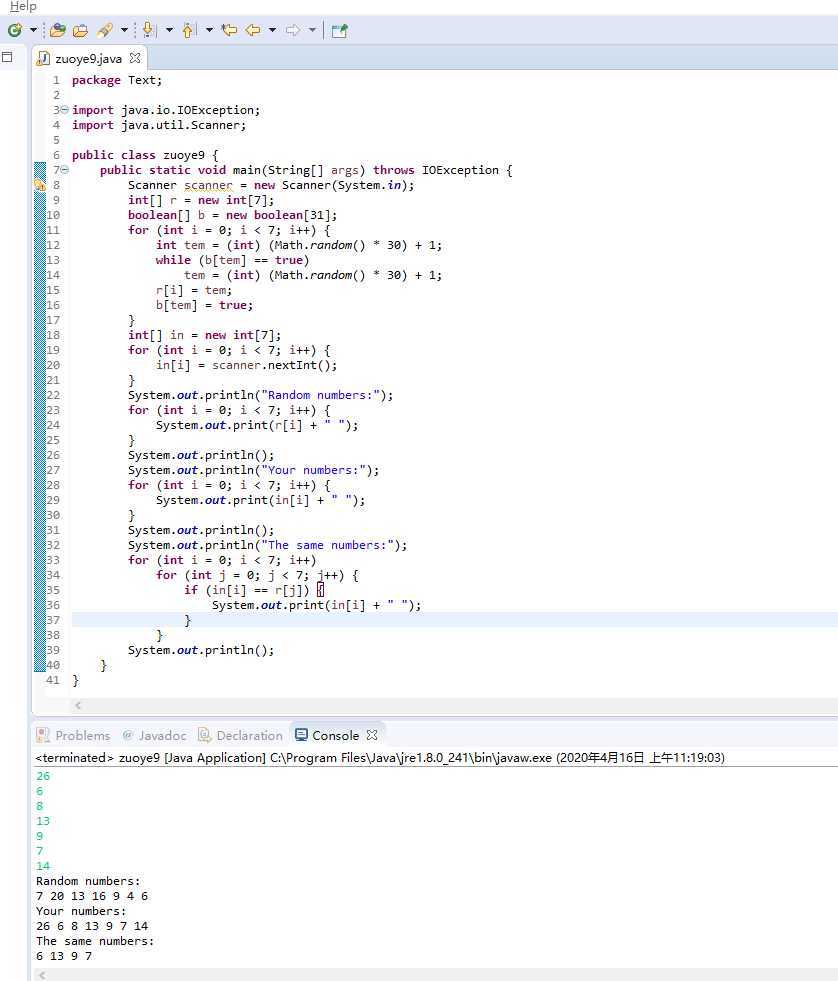This screenshot has width=838, height=981.
Task: Click 'package Text;' on line 1
Action: [116, 80]
